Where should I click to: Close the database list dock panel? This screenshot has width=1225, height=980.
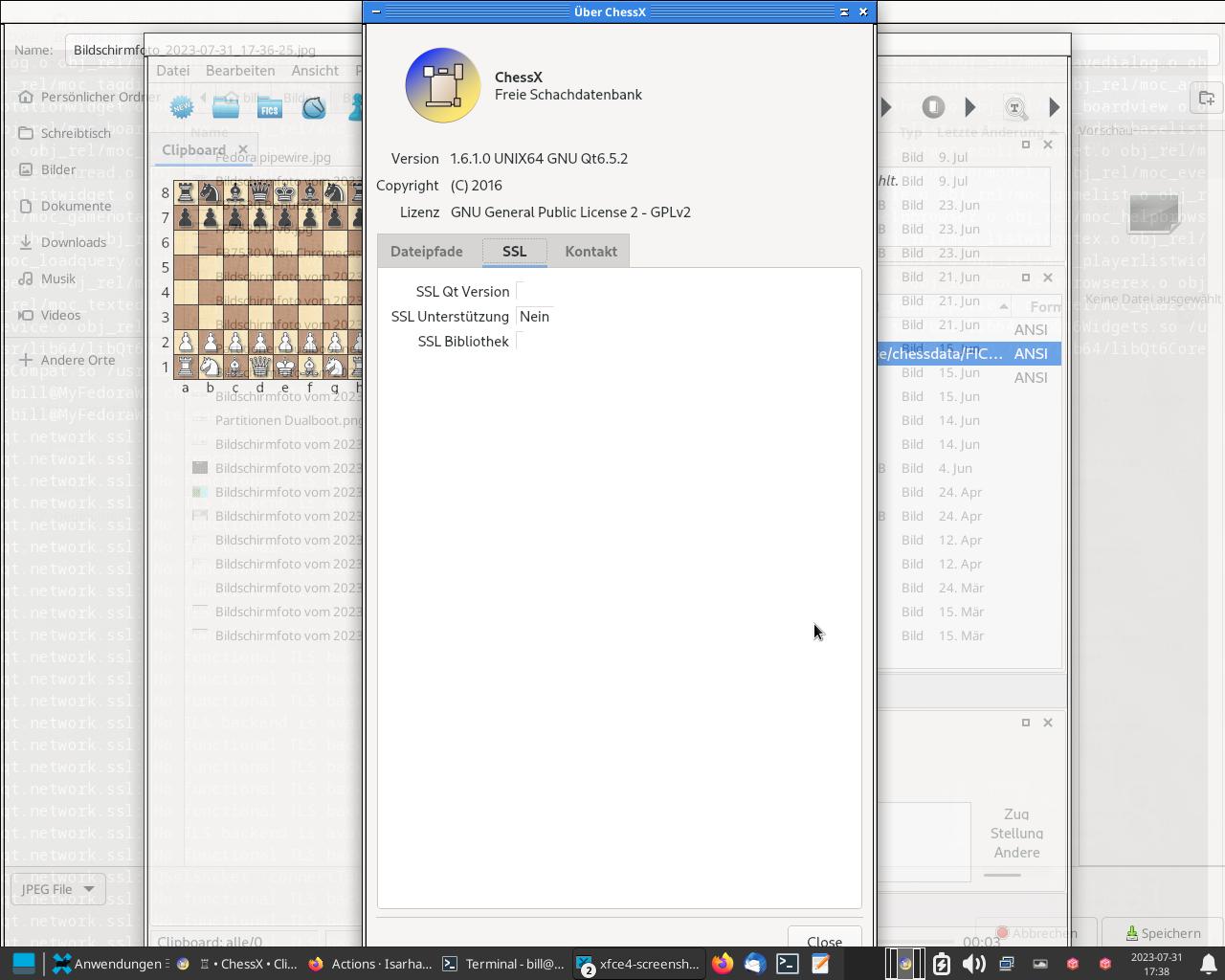tap(1047, 278)
